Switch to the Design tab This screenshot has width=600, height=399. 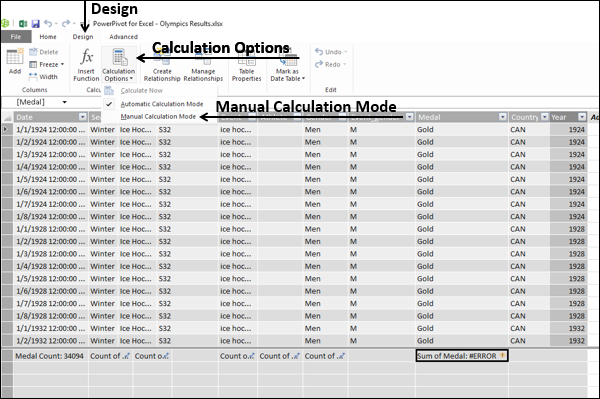(83, 37)
